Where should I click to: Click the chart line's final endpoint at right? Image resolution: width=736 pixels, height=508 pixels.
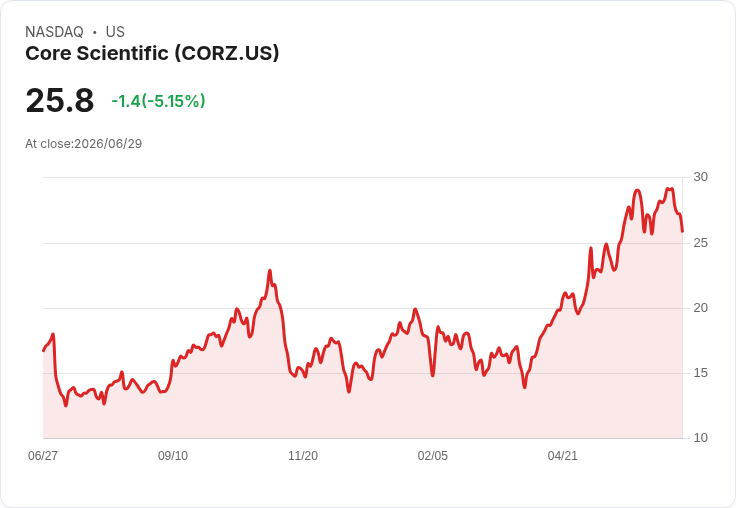pos(682,231)
